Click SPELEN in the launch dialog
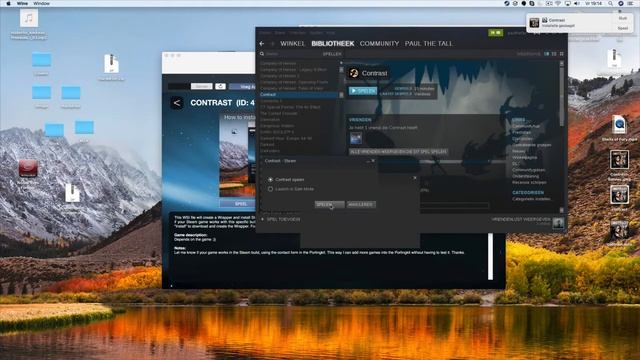This screenshot has width=640, height=360. tap(329, 204)
